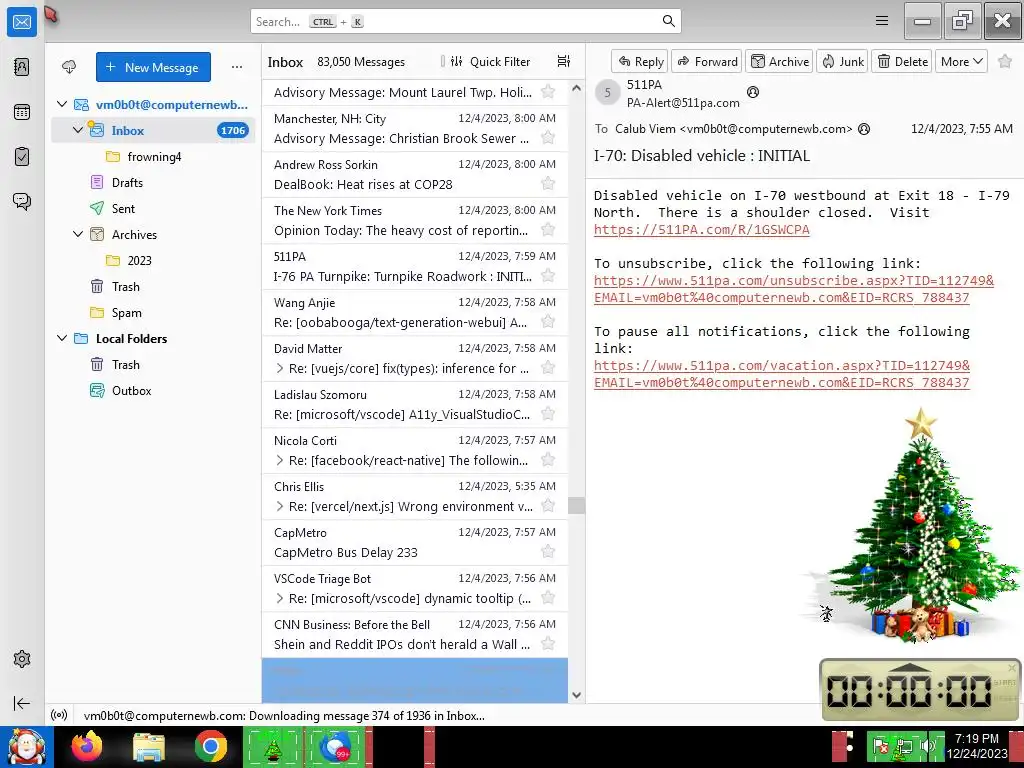Open the Tasks space

22,157
